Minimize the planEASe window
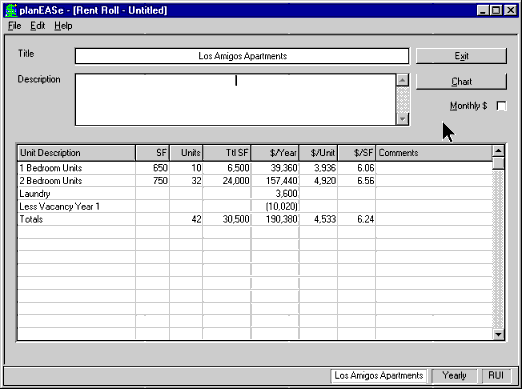This screenshot has width=522, height=389. coord(482,10)
